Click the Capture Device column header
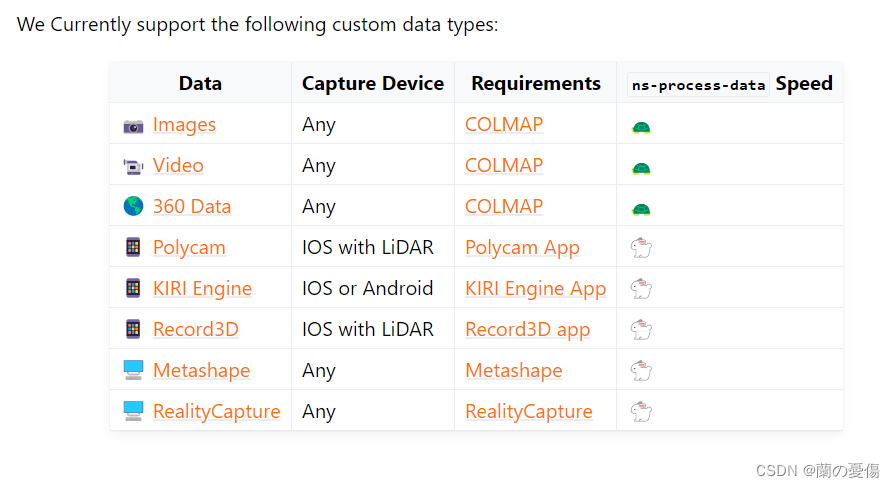The height and width of the screenshot is (488, 895). tap(373, 83)
